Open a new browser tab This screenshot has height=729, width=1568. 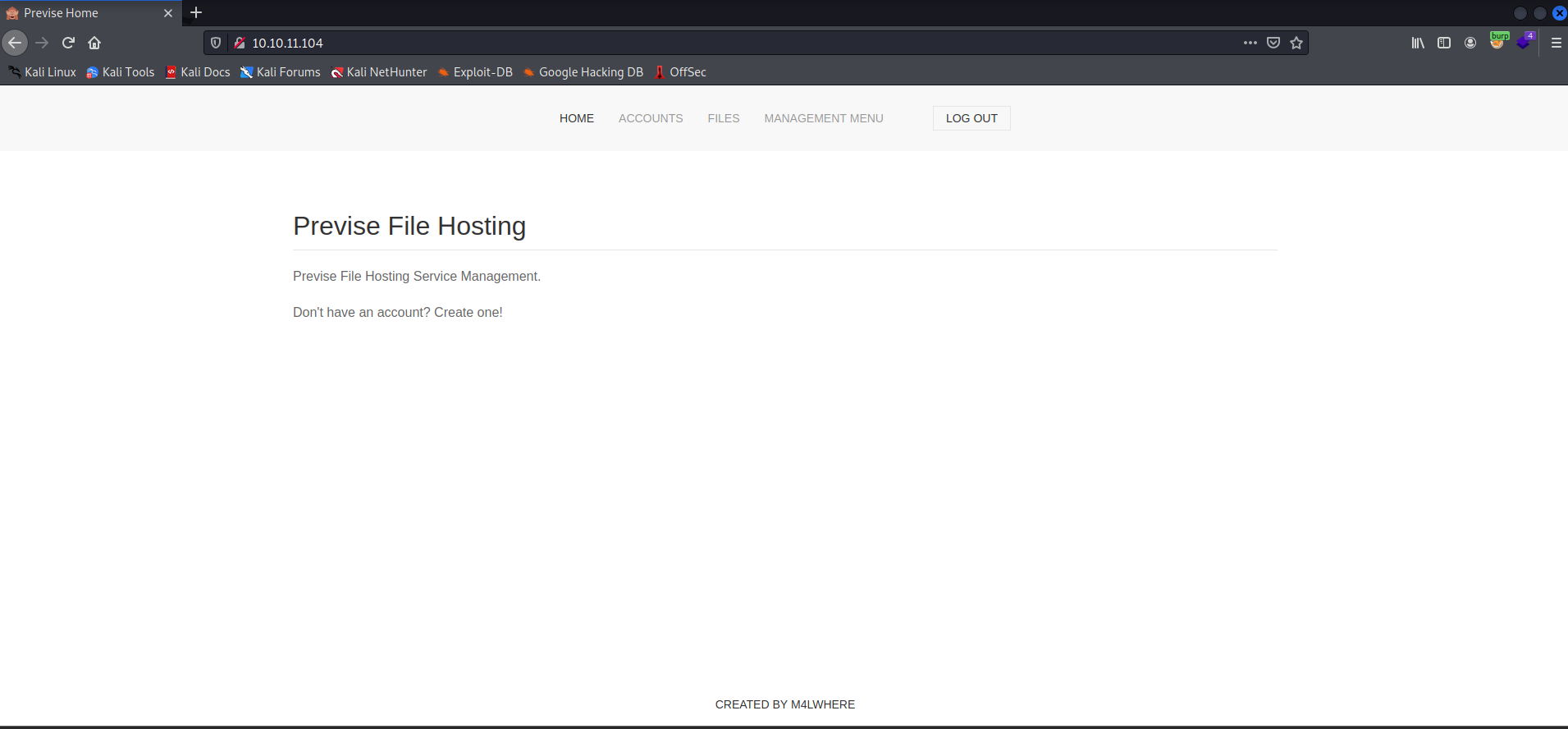(x=196, y=13)
